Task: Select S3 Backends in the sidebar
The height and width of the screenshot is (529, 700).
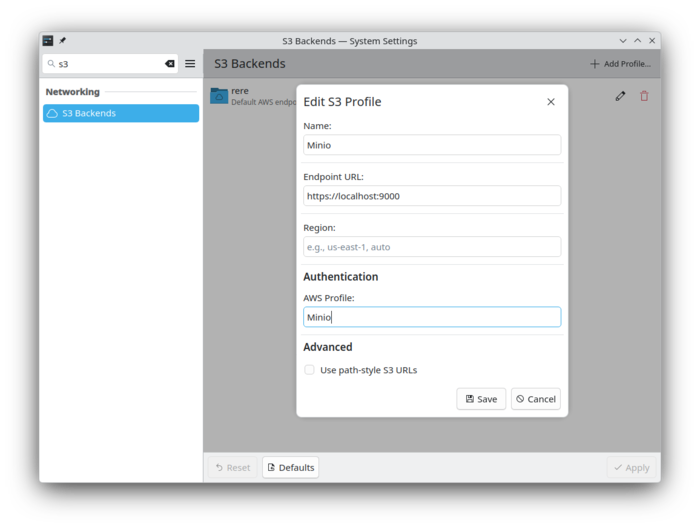Action: click(121, 114)
